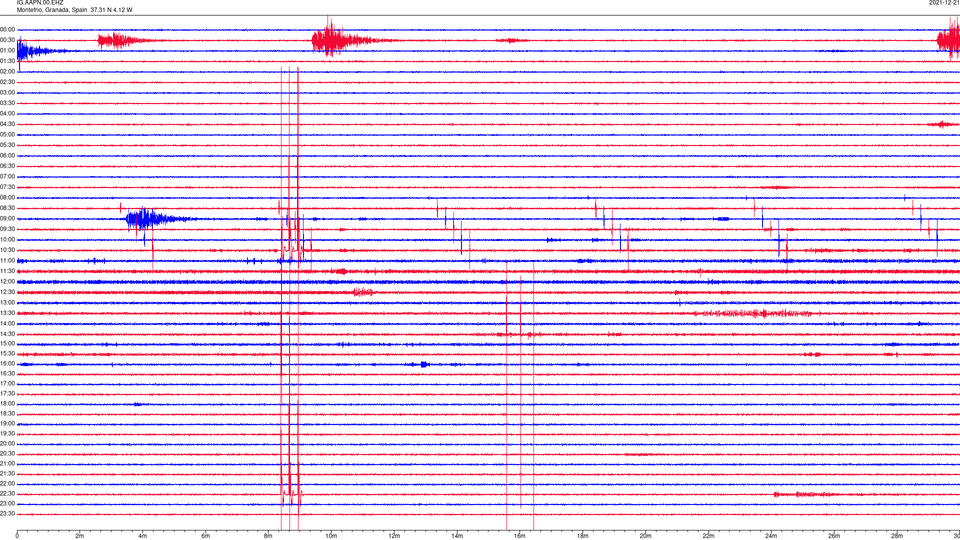The width and height of the screenshot is (960, 540).
Task: Click the station code IG.AAPN.00.EHZ
Action: pos(40,2)
